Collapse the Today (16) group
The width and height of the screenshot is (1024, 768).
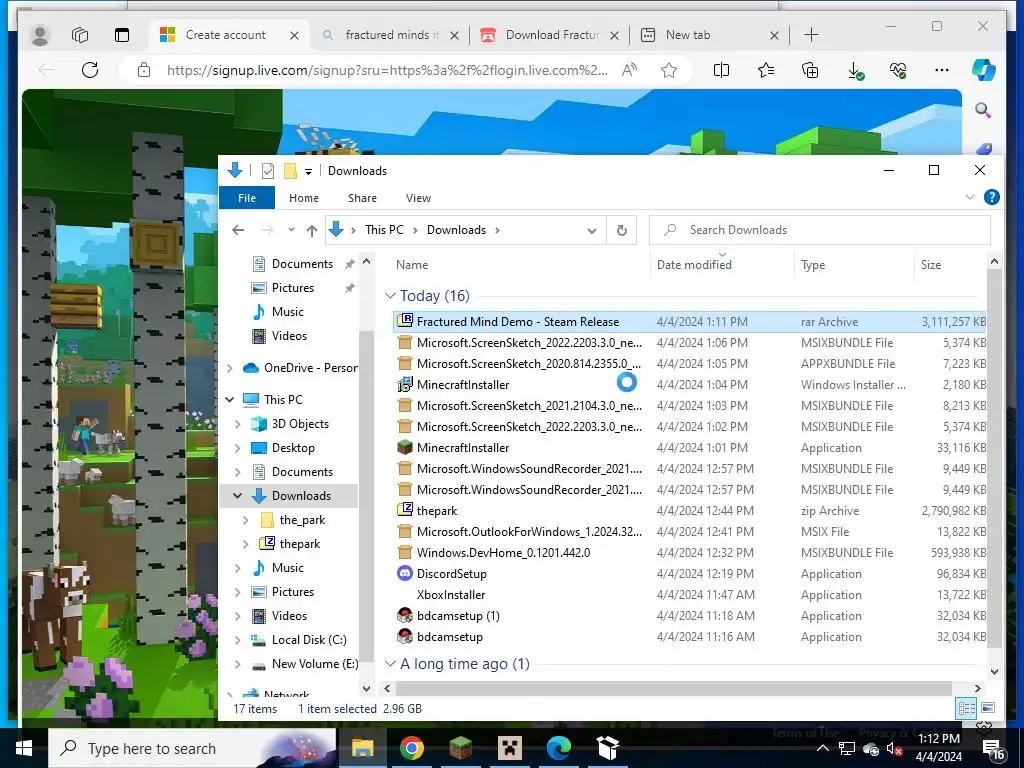pyautogui.click(x=391, y=296)
